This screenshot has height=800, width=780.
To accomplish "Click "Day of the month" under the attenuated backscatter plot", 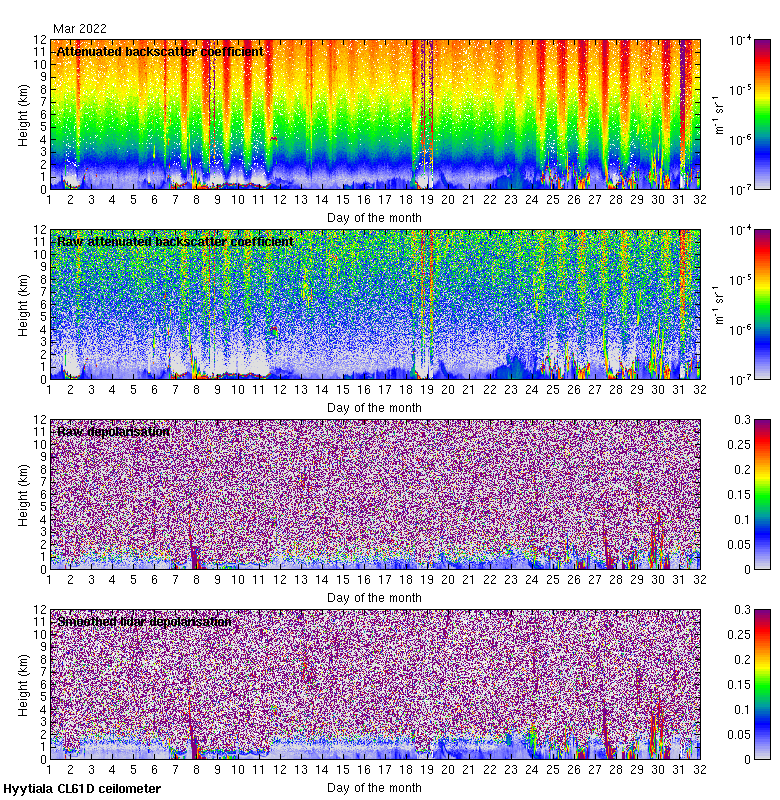I will click(x=374, y=218).
